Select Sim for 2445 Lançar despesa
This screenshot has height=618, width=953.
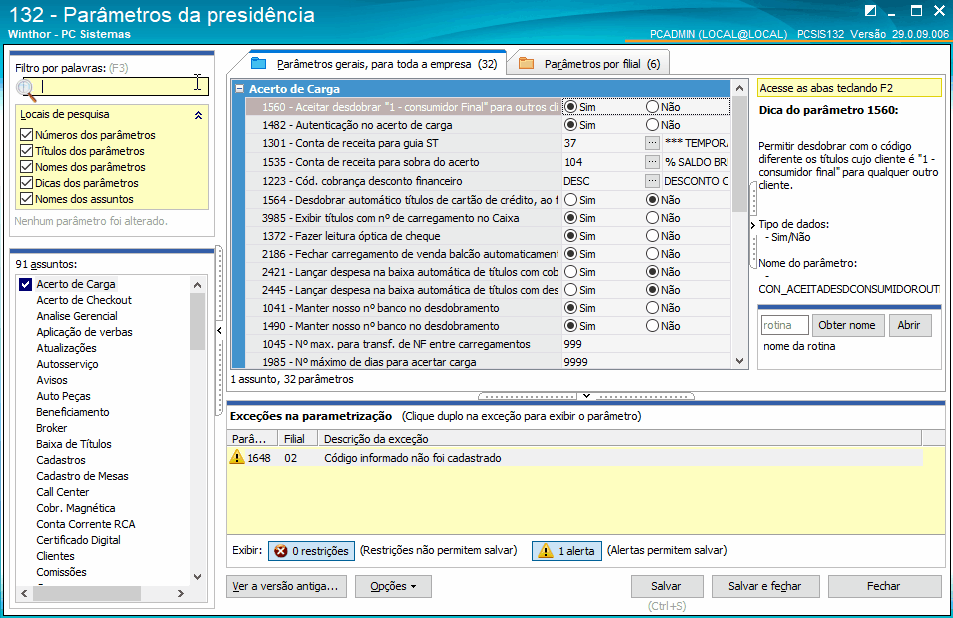point(570,290)
